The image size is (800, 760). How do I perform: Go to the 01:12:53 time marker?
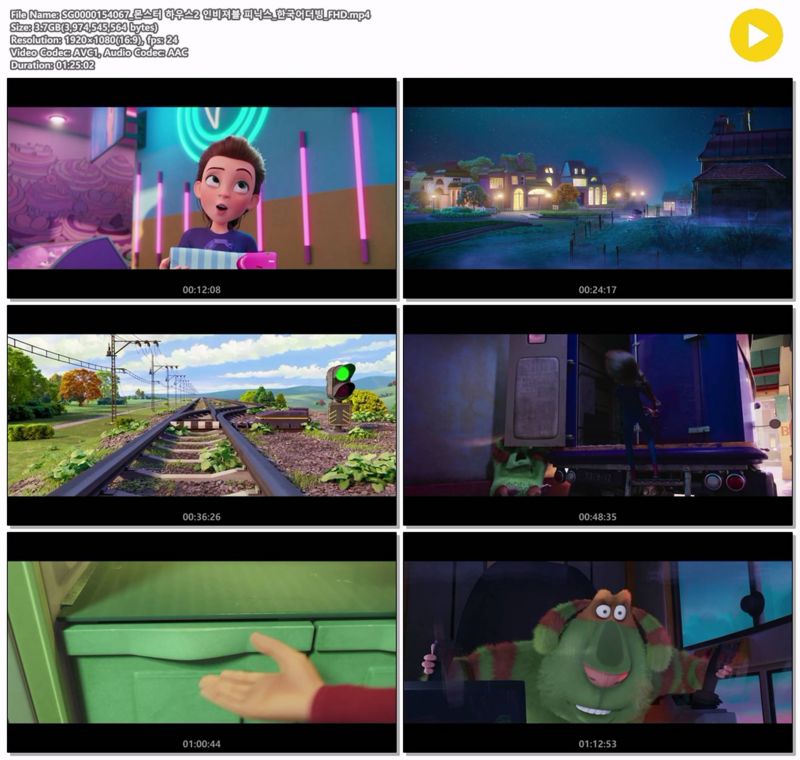(x=597, y=744)
